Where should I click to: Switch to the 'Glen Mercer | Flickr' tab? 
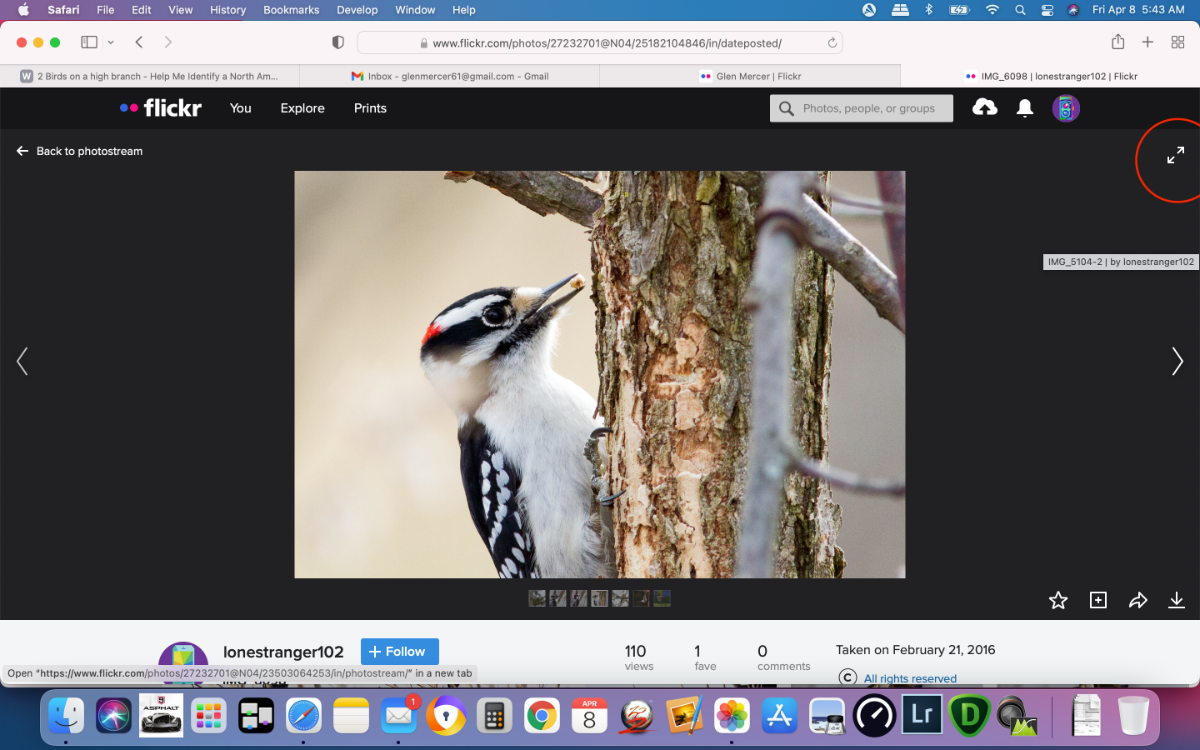click(x=750, y=76)
